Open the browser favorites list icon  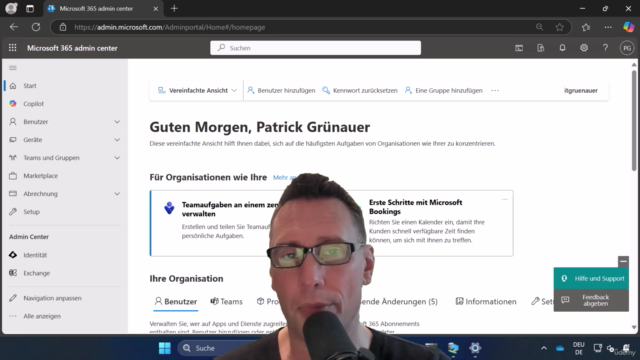586,27
